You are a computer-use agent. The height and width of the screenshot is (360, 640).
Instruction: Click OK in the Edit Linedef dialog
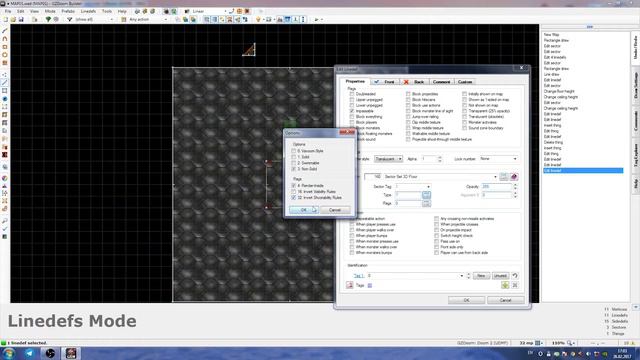pyautogui.click(x=467, y=300)
